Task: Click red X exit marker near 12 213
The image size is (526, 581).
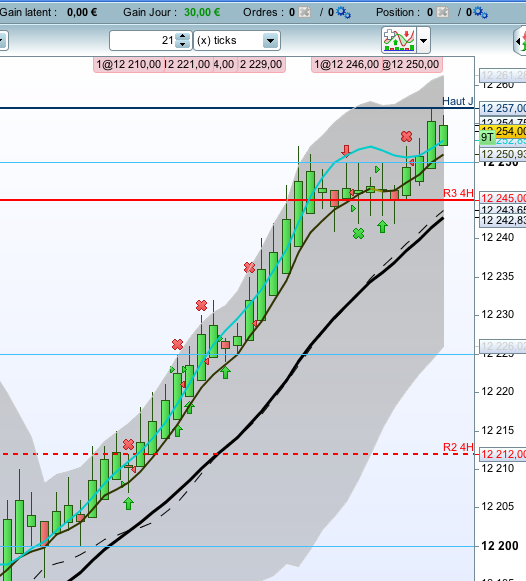Action: pyautogui.click(x=129, y=444)
